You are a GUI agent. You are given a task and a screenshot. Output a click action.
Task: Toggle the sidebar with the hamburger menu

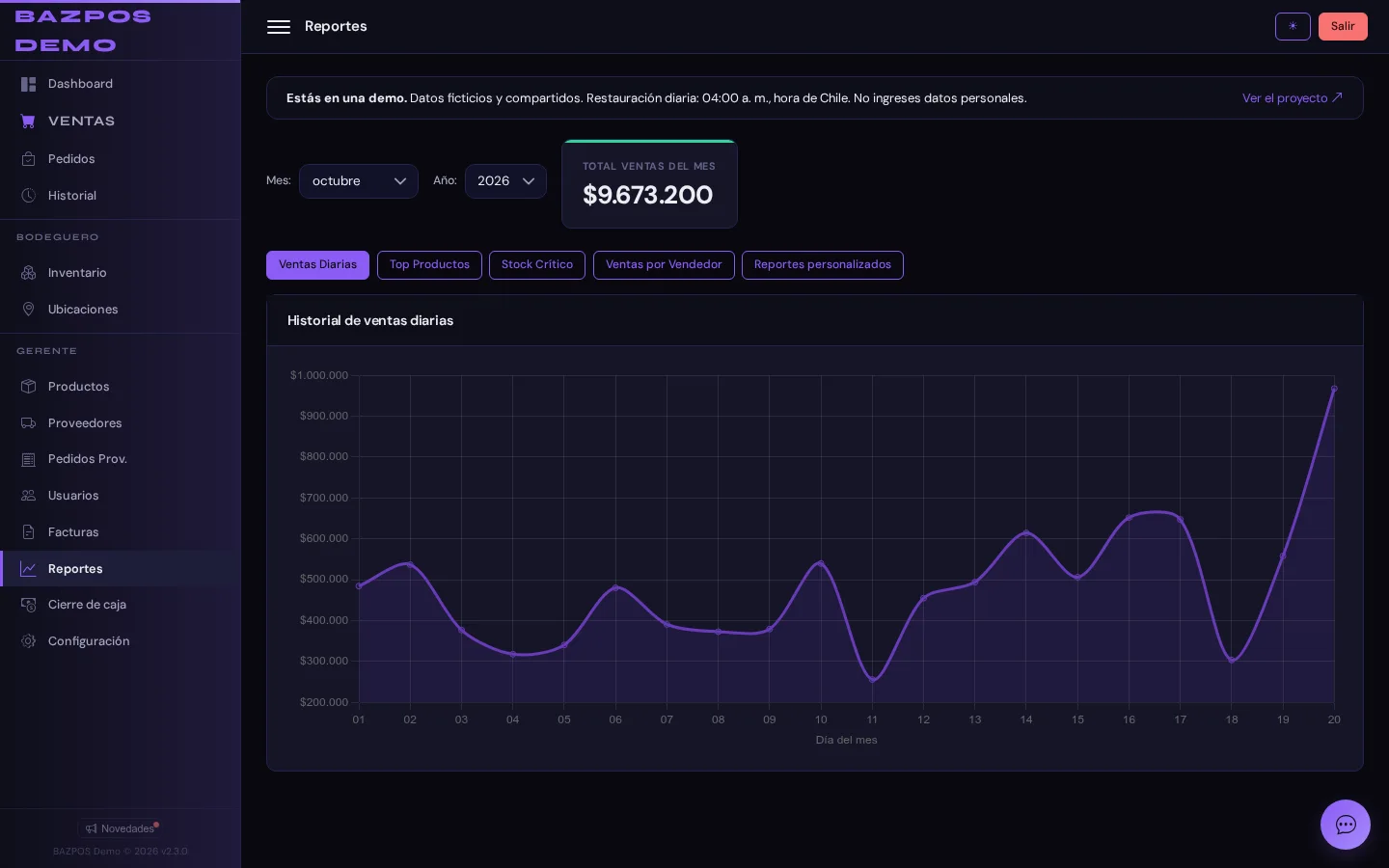point(279,27)
